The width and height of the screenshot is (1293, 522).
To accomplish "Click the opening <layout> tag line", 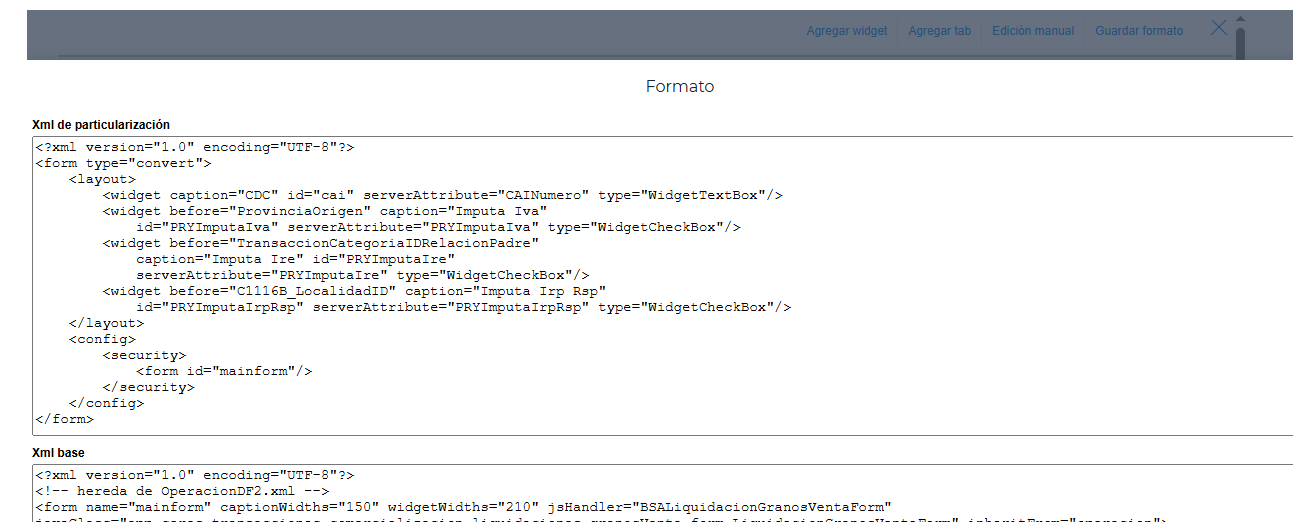I will tap(102, 179).
